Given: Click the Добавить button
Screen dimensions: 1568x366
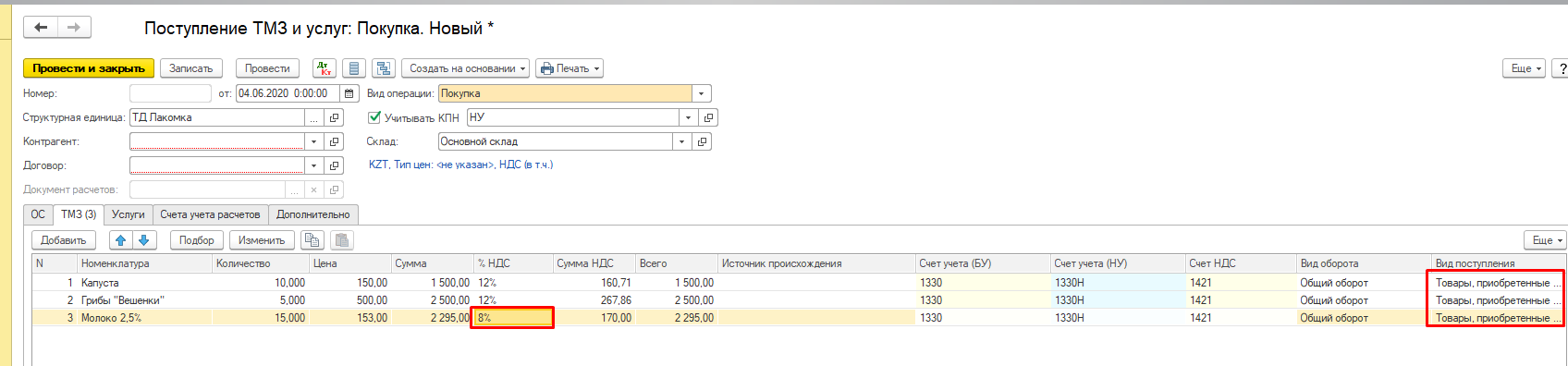Looking at the screenshot, I should tap(64, 240).
